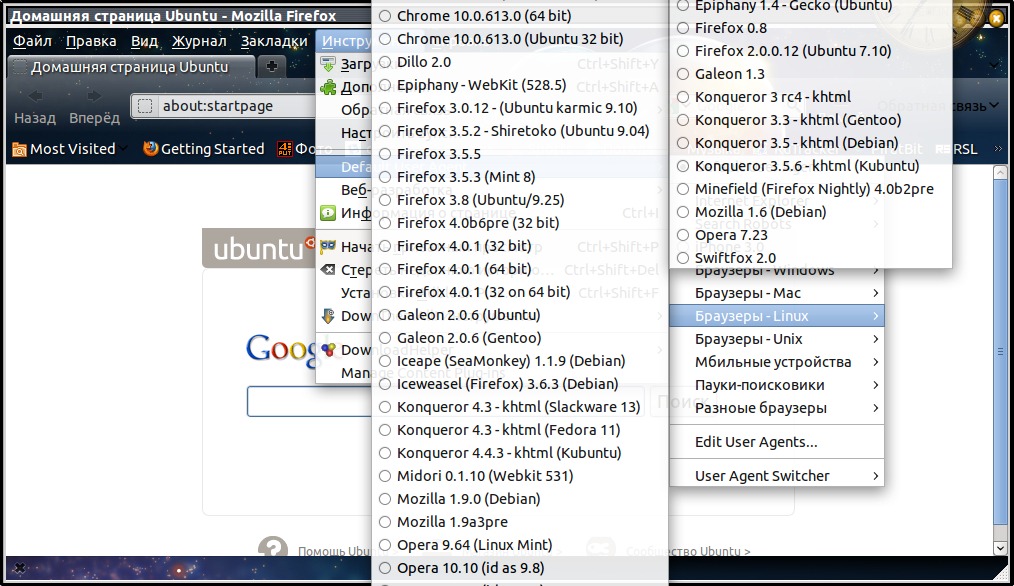Switch to the Домашняя страница Ubuntu tab
Image resolution: width=1014 pixels, height=586 pixels.
131,67
